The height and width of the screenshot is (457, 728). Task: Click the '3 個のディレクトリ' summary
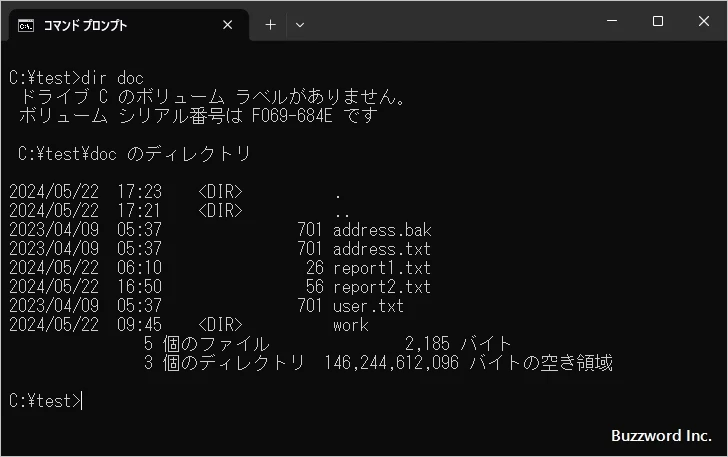pyautogui.click(x=224, y=363)
